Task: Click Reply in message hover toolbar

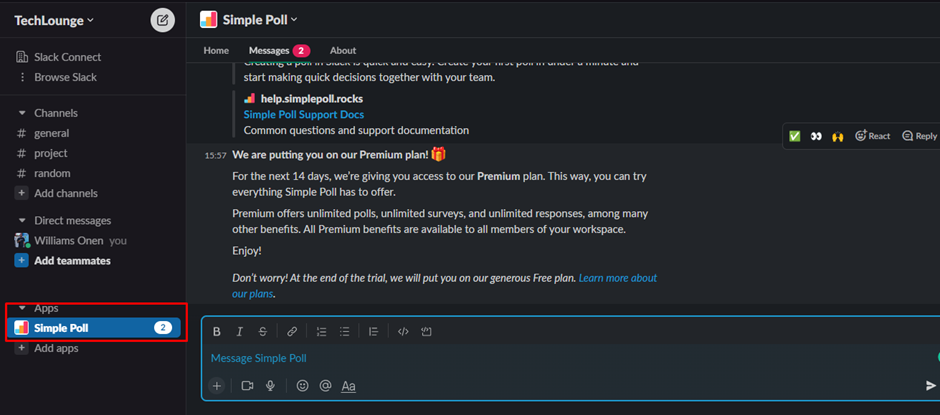Action: click(920, 136)
